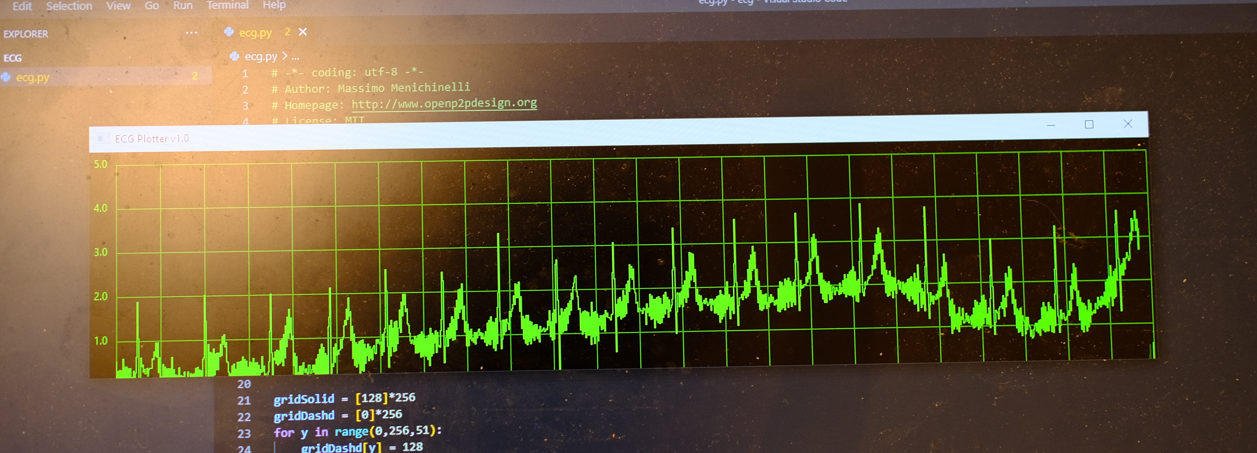This screenshot has height=453, width=1257.
Task: Click the Python file icon beside ecg.py in Explorer
Action: pos(7,77)
